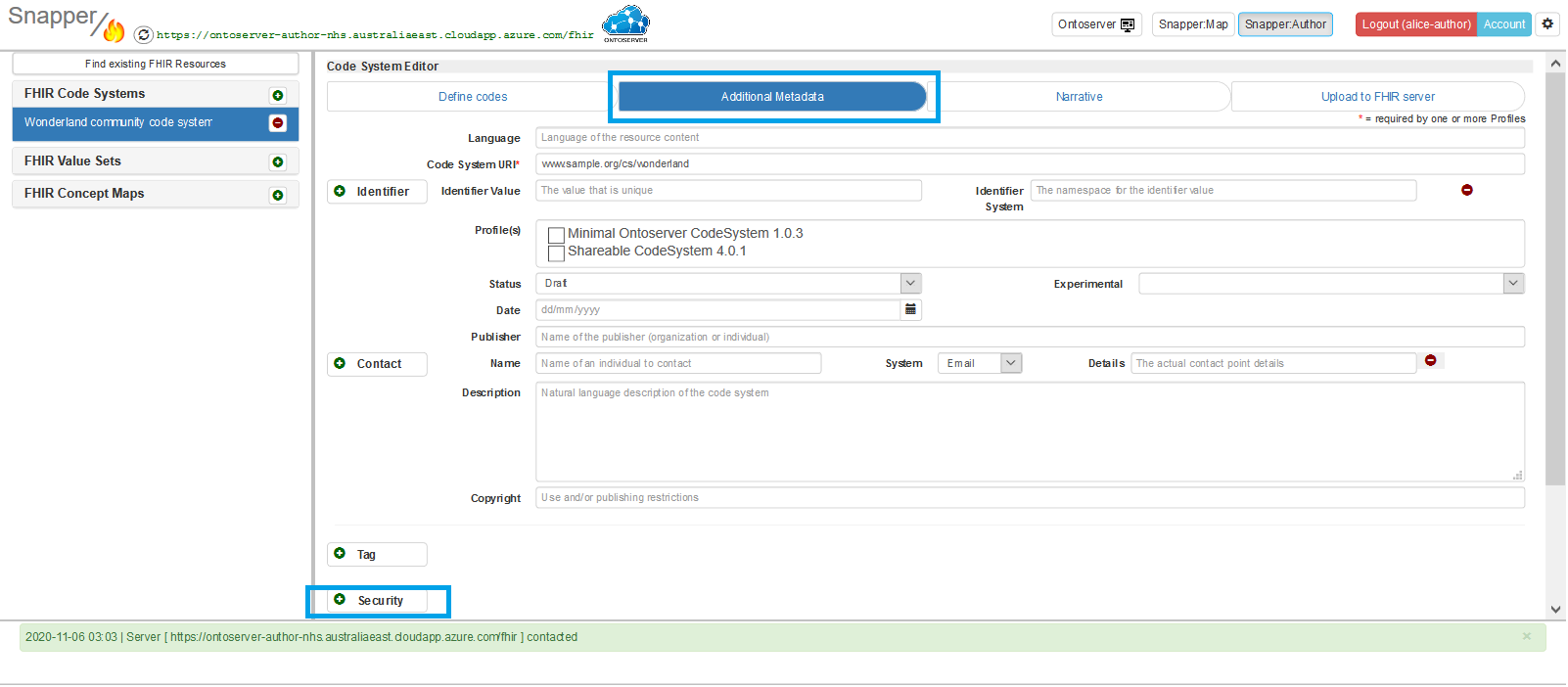
Task: Click the Date input field
Action: pos(717,310)
